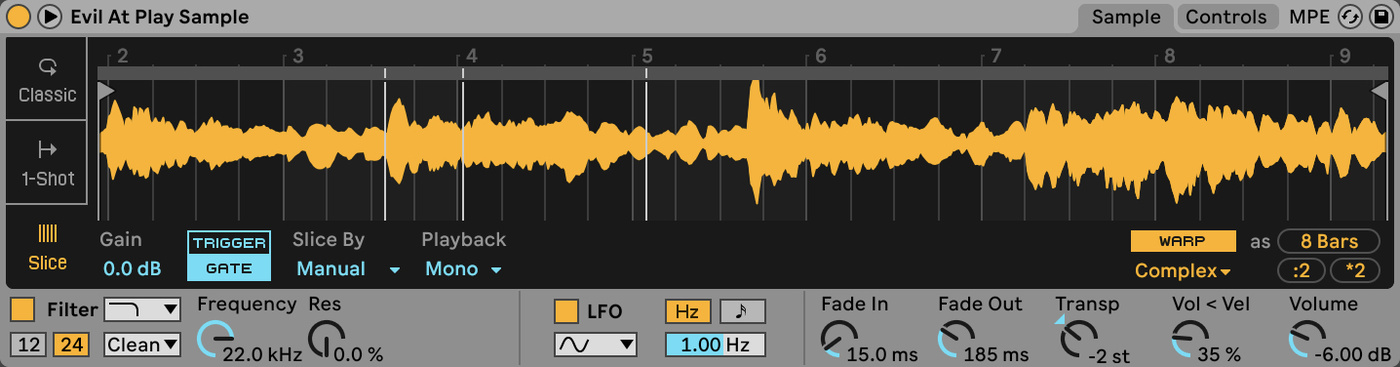Set LFO rate mode to Hz

click(687, 311)
